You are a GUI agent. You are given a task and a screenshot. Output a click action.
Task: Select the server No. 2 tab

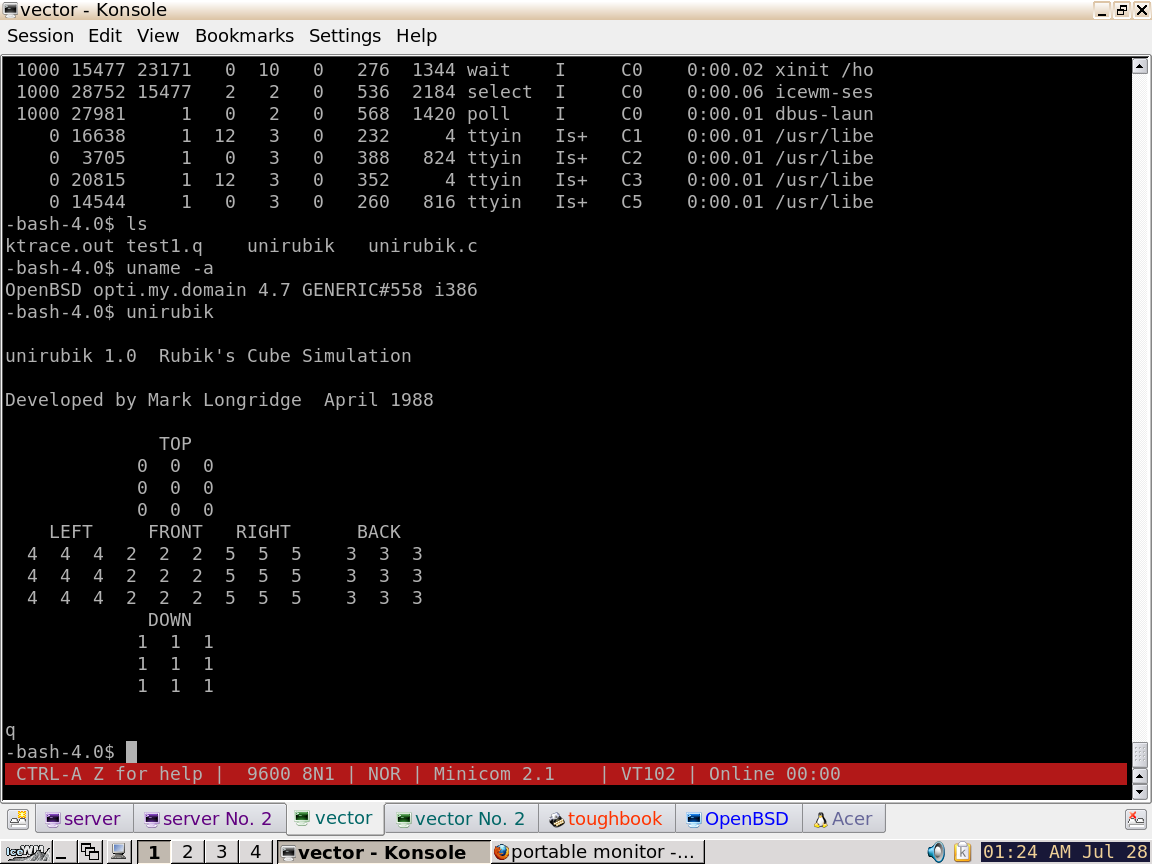tap(209, 819)
